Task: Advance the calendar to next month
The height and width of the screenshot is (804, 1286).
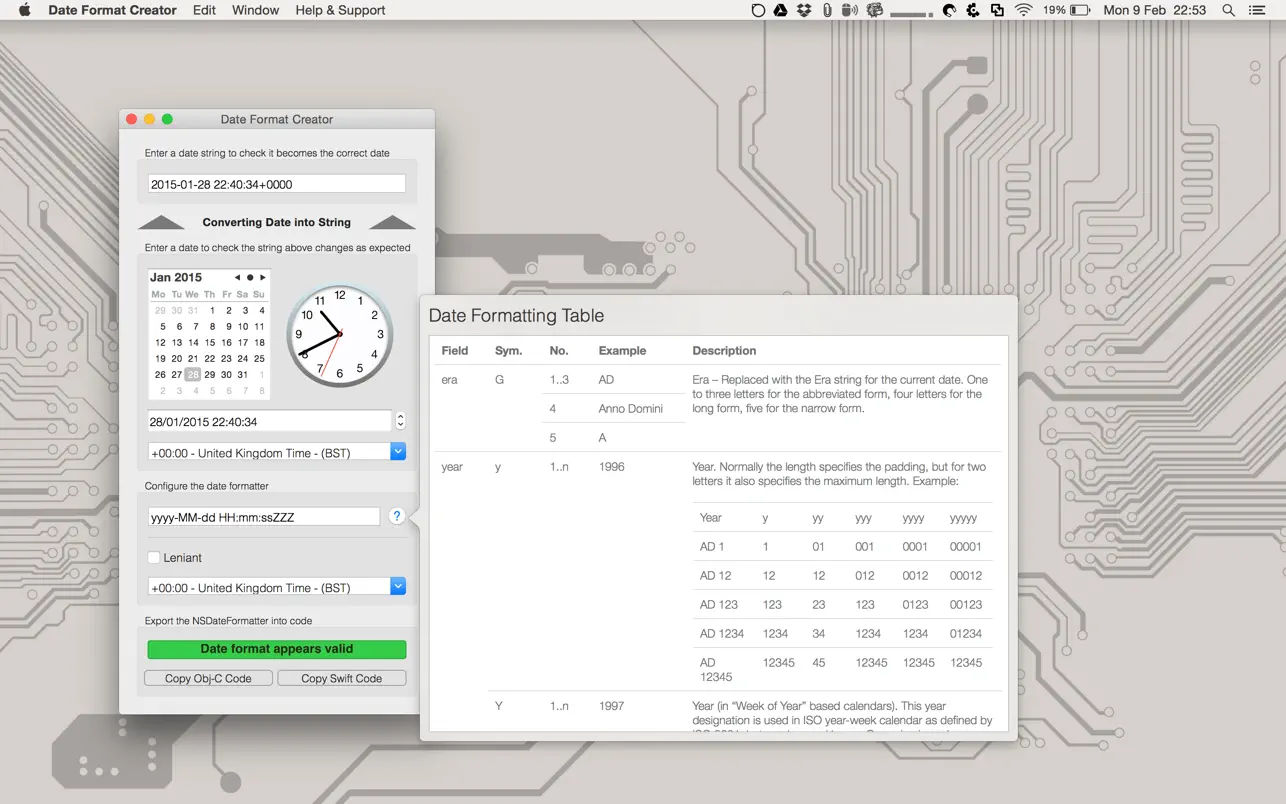Action: click(x=262, y=278)
